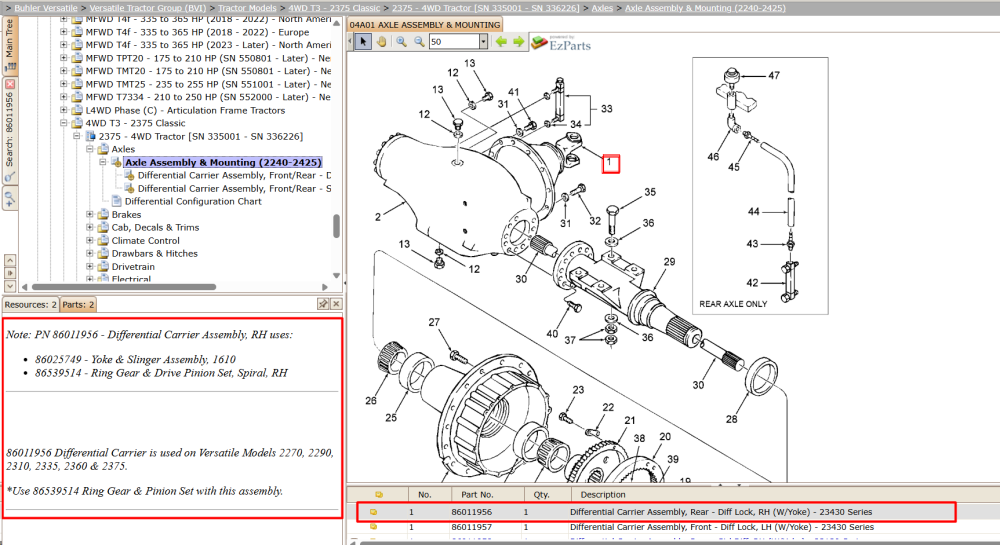Click the zoom value field showing 50
This screenshot has width=1000, height=545.
tap(453, 41)
